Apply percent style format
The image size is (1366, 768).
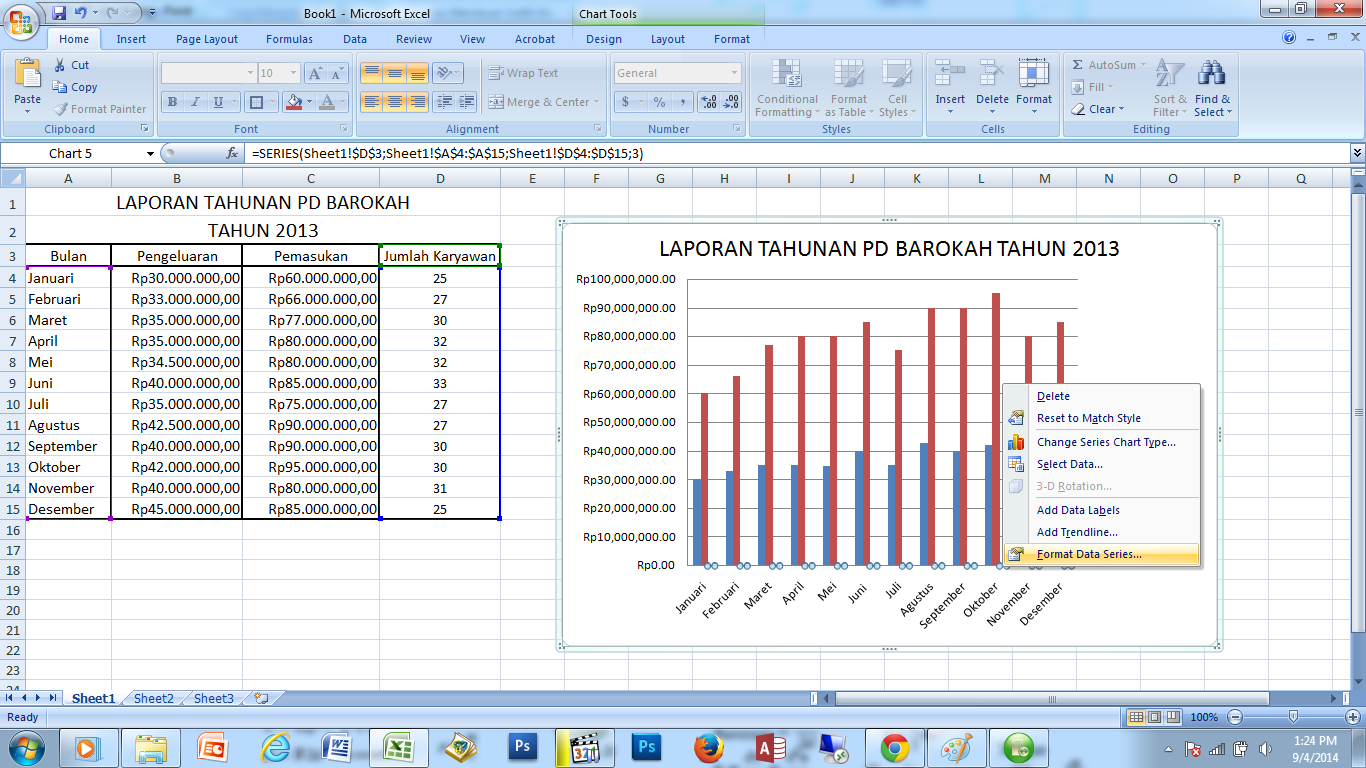pos(660,102)
